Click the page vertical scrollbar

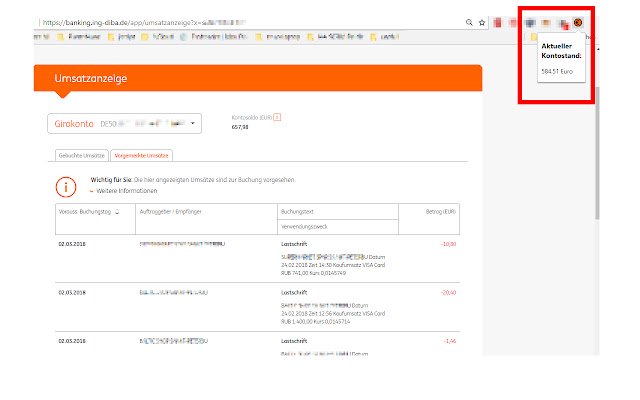[x=597, y=153]
